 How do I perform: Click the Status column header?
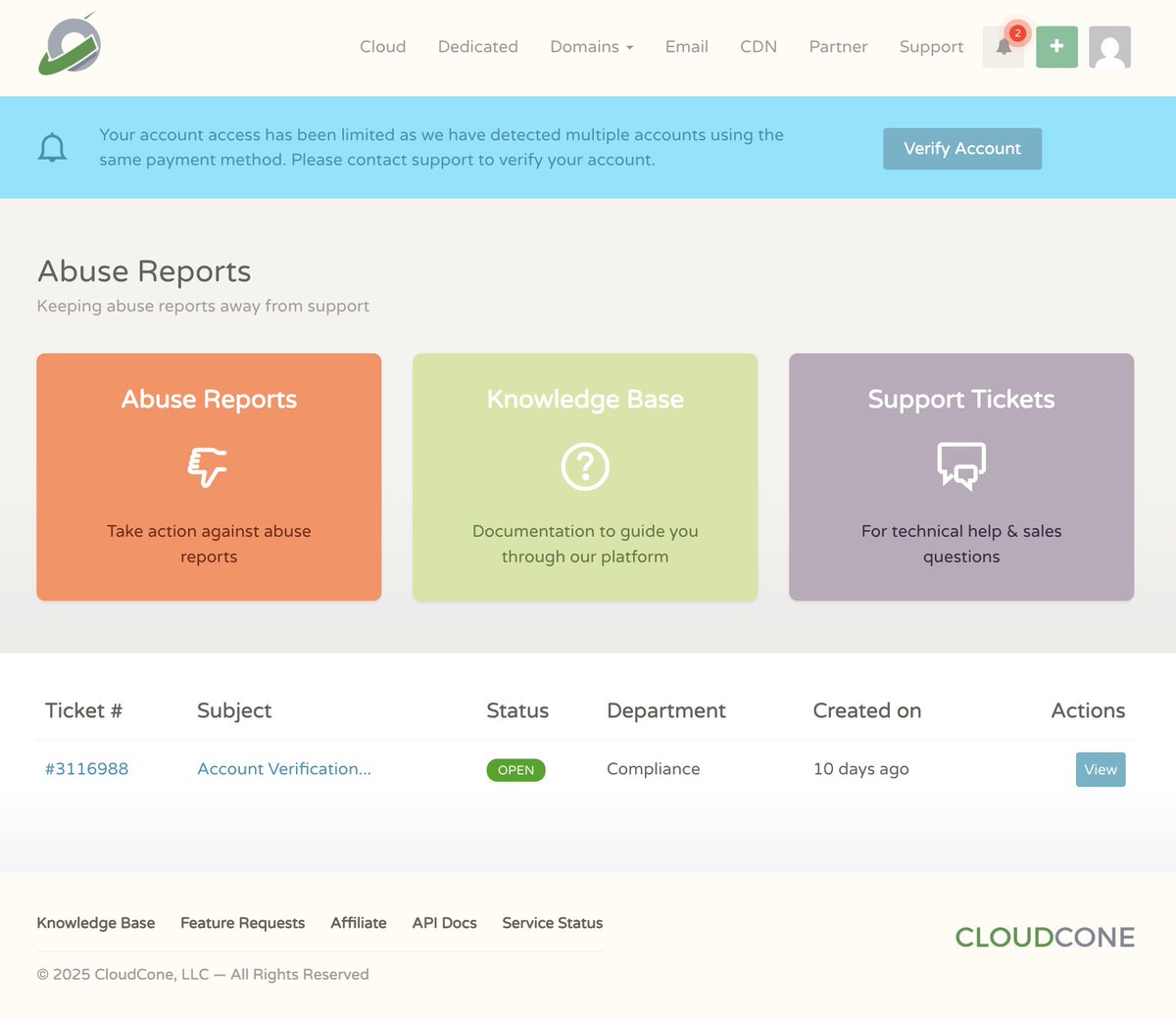pos(517,710)
